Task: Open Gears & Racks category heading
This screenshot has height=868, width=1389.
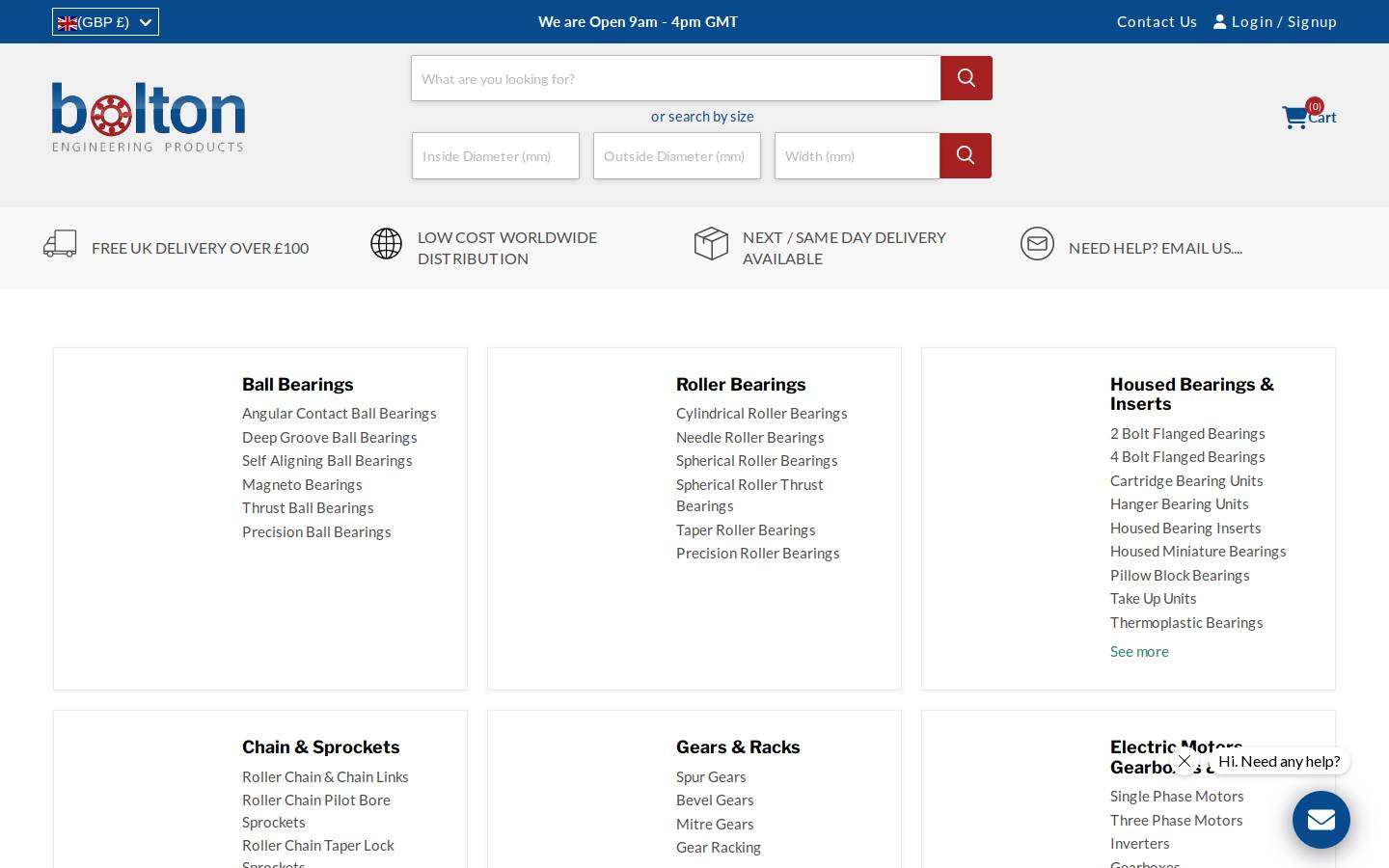Action: [738, 746]
